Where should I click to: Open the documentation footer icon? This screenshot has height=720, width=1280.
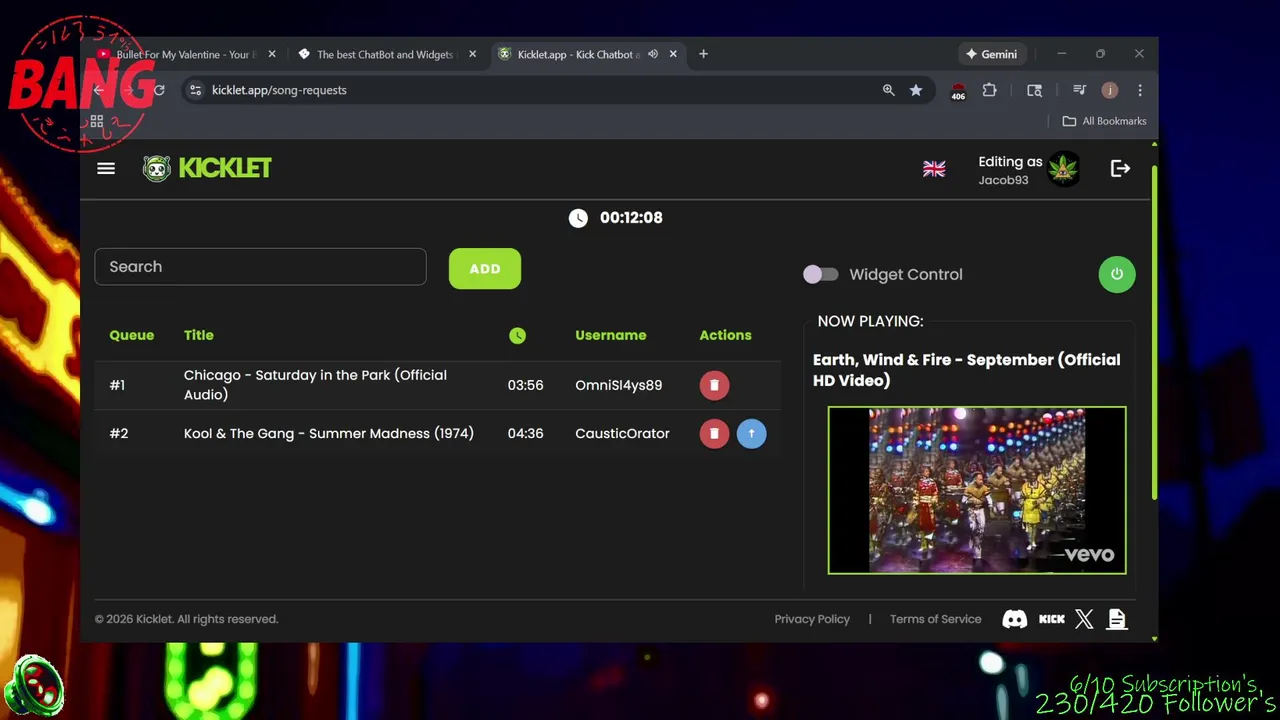pyautogui.click(x=1117, y=619)
